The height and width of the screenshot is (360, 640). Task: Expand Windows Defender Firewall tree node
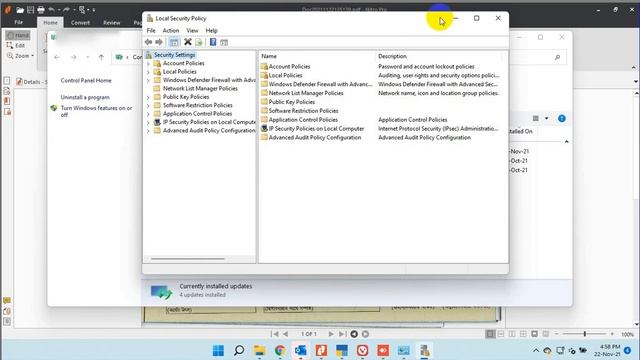click(148, 80)
